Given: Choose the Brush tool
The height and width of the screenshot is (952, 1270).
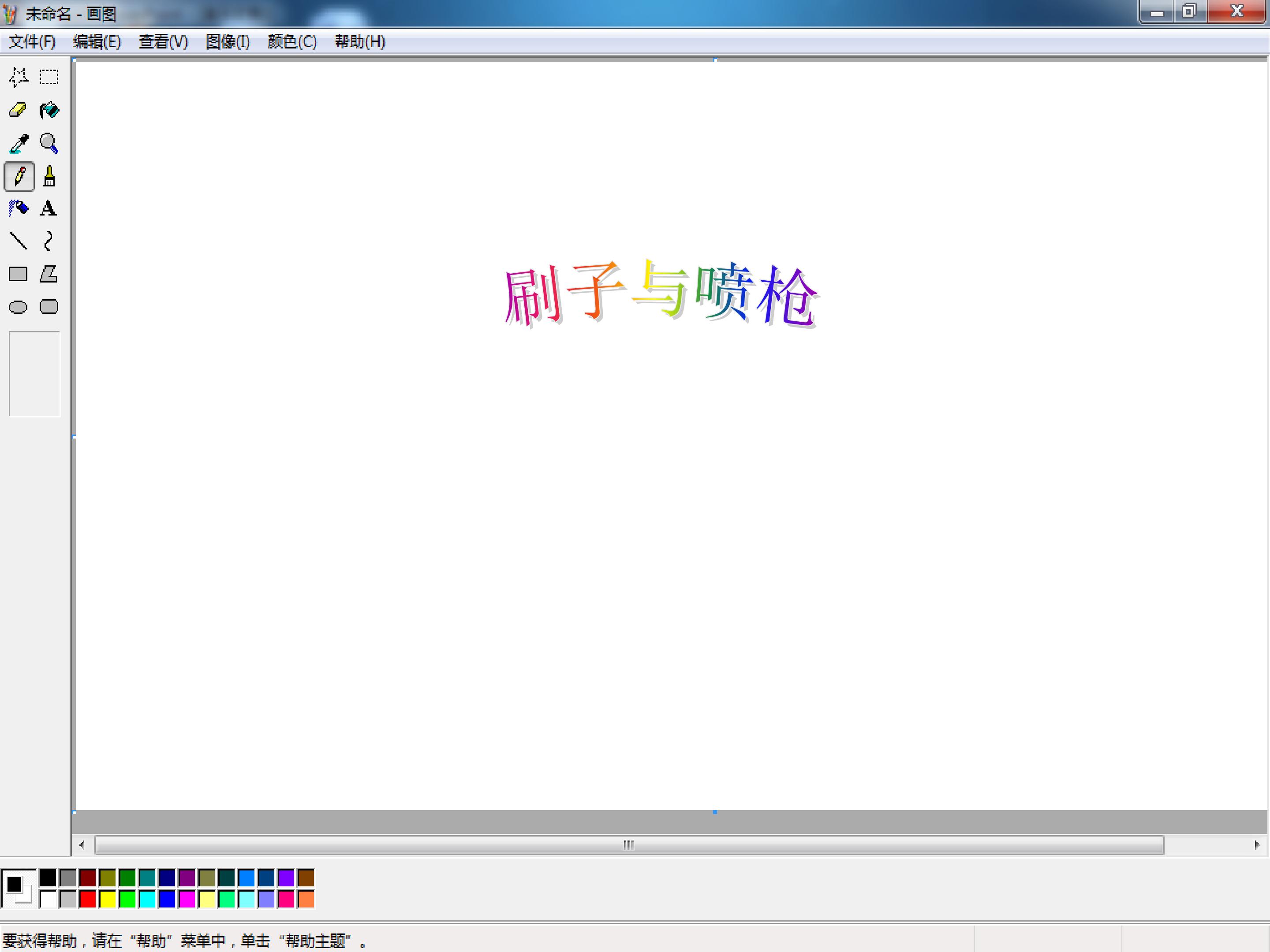Looking at the screenshot, I should [x=49, y=176].
